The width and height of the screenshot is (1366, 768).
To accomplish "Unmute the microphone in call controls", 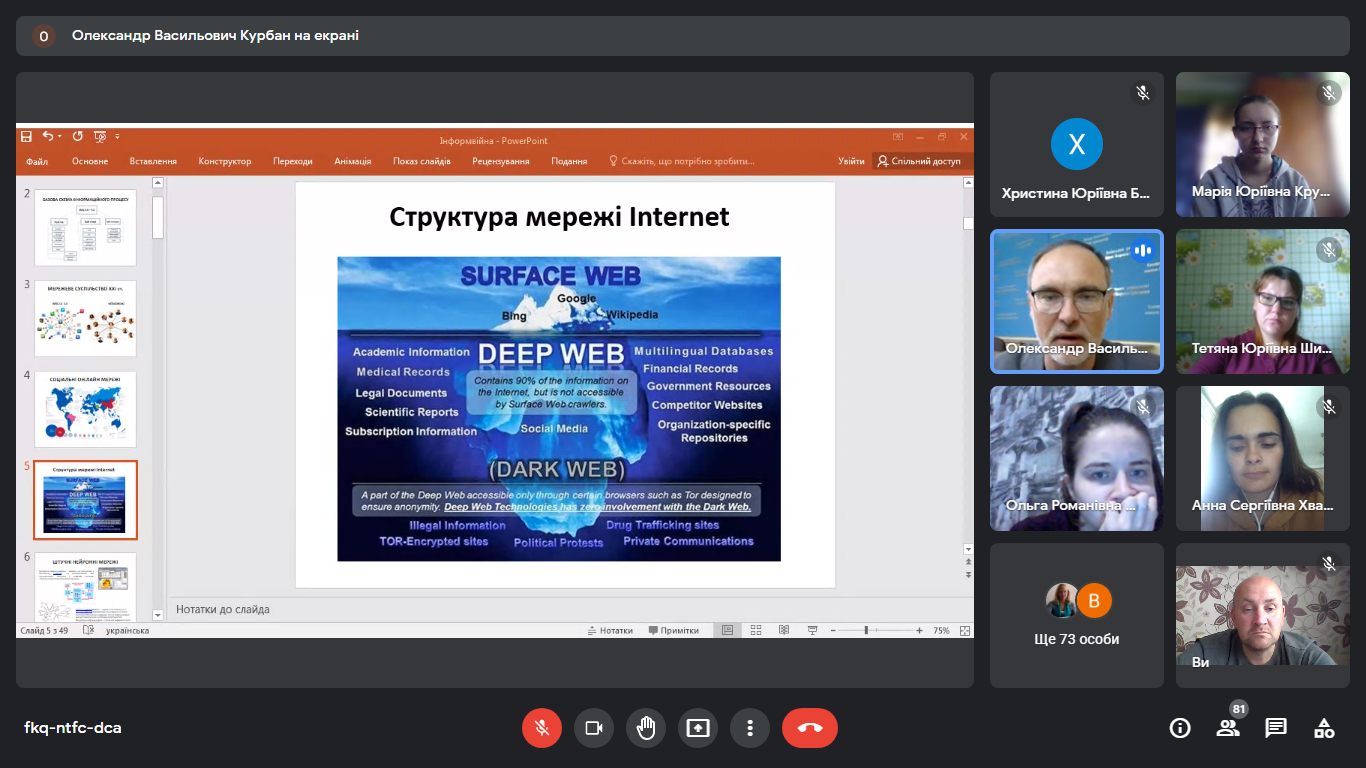I will [542, 728].
